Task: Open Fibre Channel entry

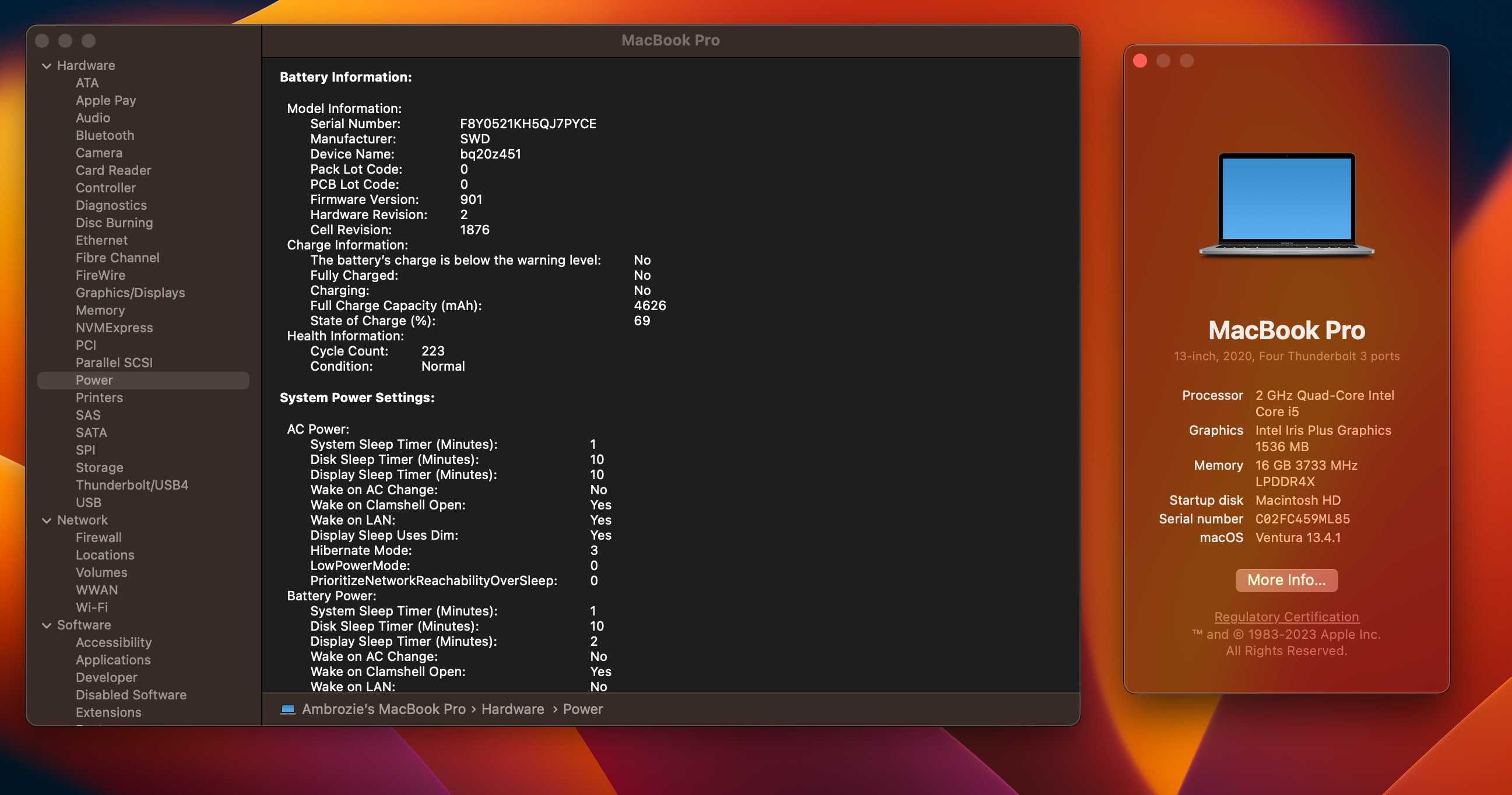Action: tap(117, 258)
